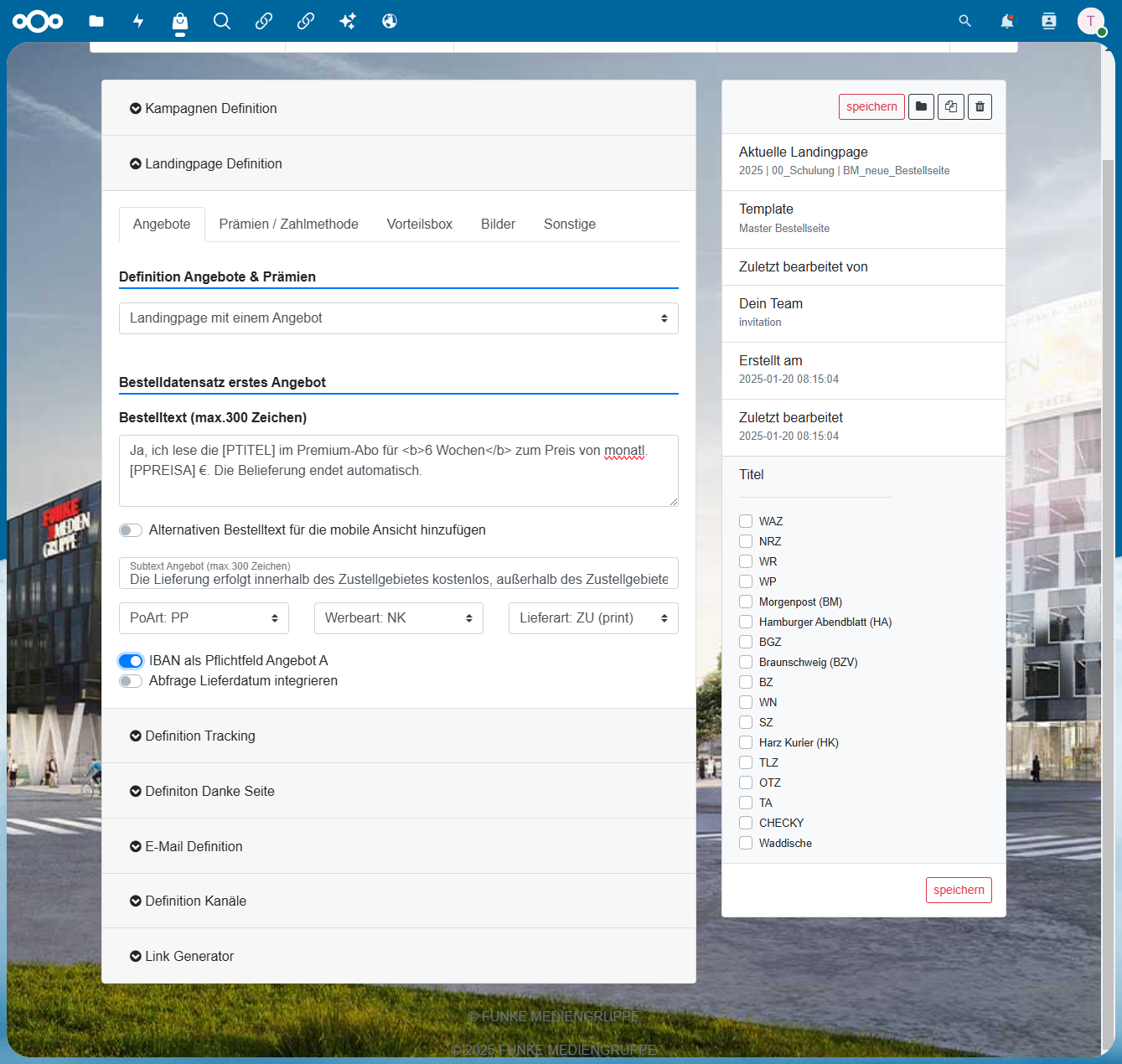
Task: Open the Files app in top bar
Action: (96, 21)
